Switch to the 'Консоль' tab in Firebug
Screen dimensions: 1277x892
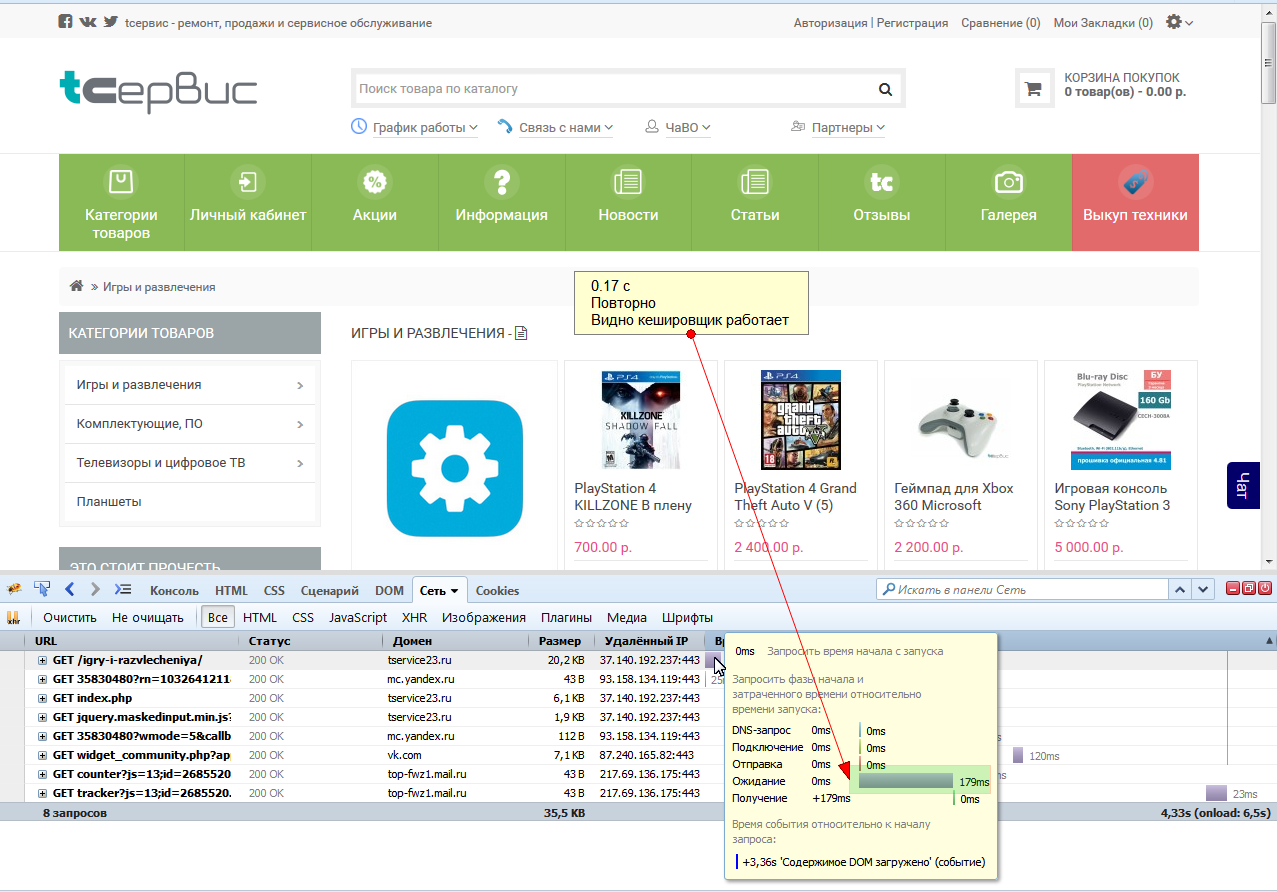pyautogui.click(x=174, y=591)
